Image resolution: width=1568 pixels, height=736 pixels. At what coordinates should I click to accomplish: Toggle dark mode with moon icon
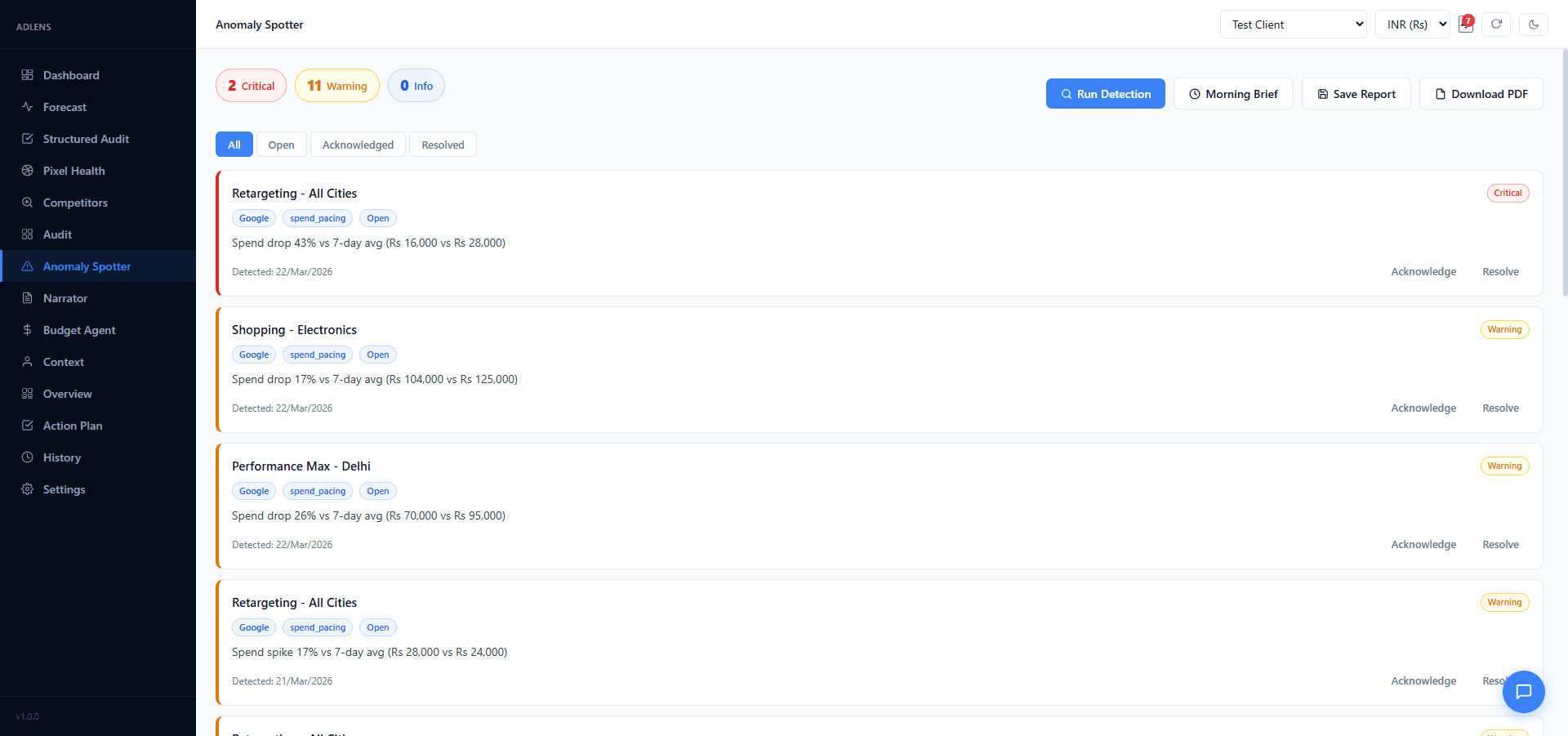coord(1534,25)
